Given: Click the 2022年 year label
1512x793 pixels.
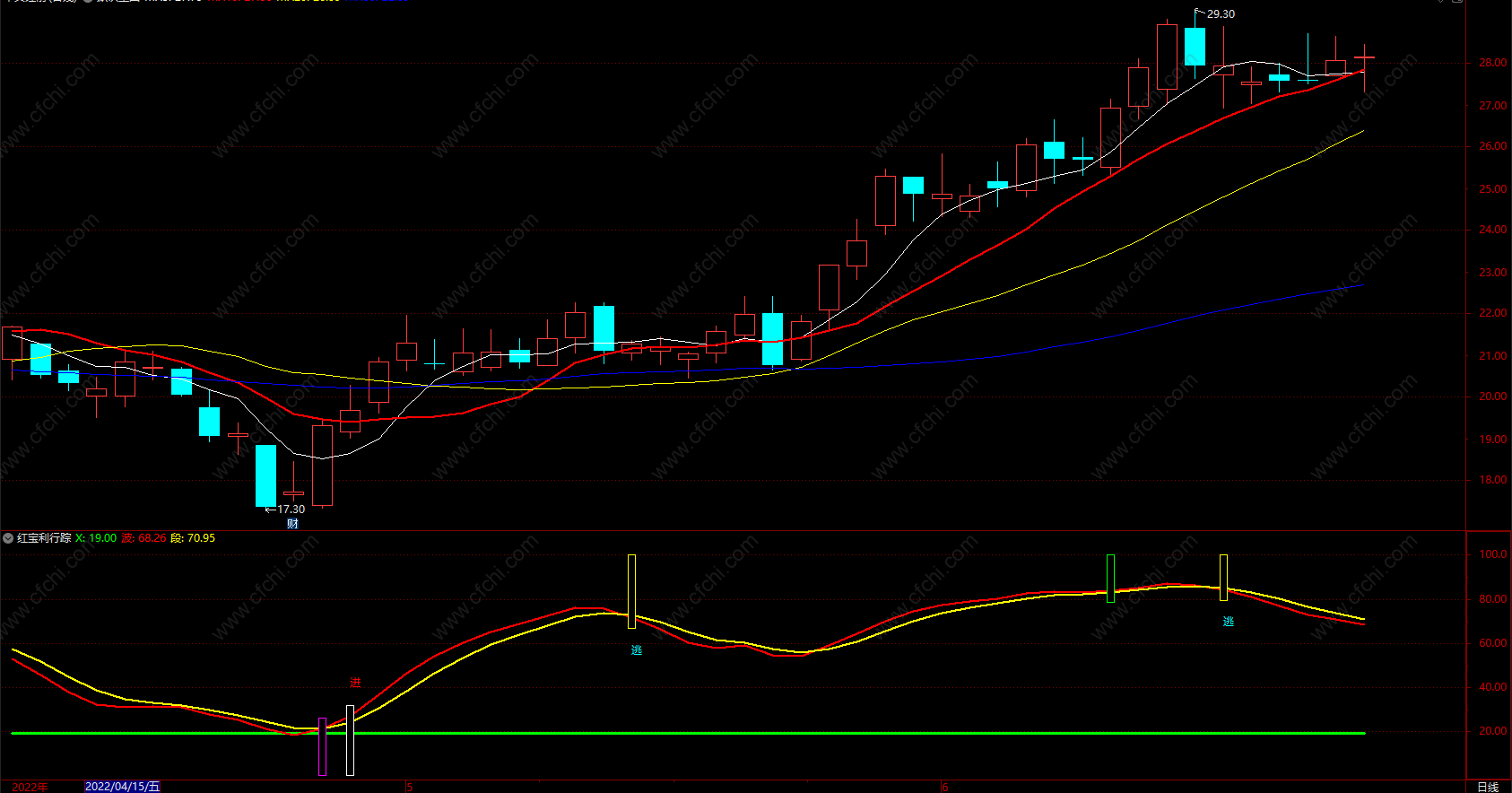Looking at the screenshot, I should 30,787.
